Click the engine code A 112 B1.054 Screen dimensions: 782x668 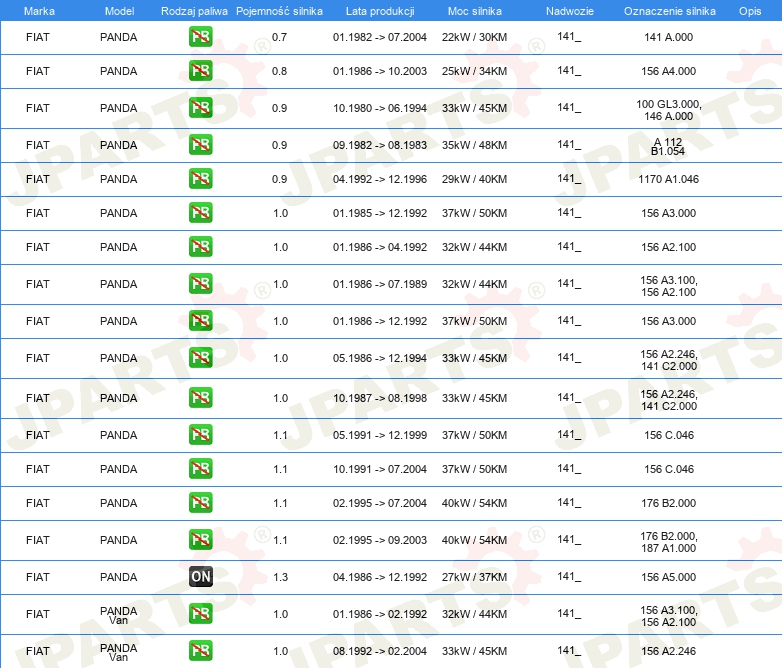(x=668, y=146)
